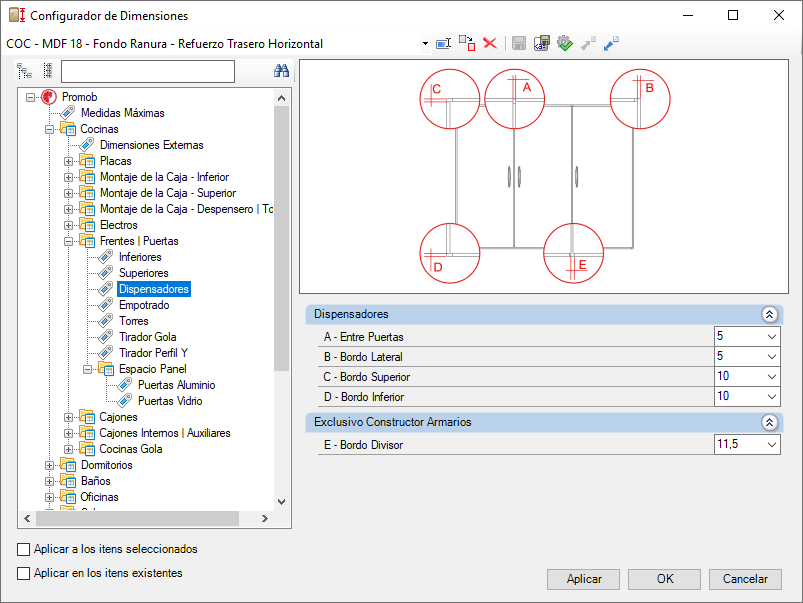Click the folder icon beside Cajones
Image resolution: width=803 pixels, height=603 pixels.
click(87, 417)
